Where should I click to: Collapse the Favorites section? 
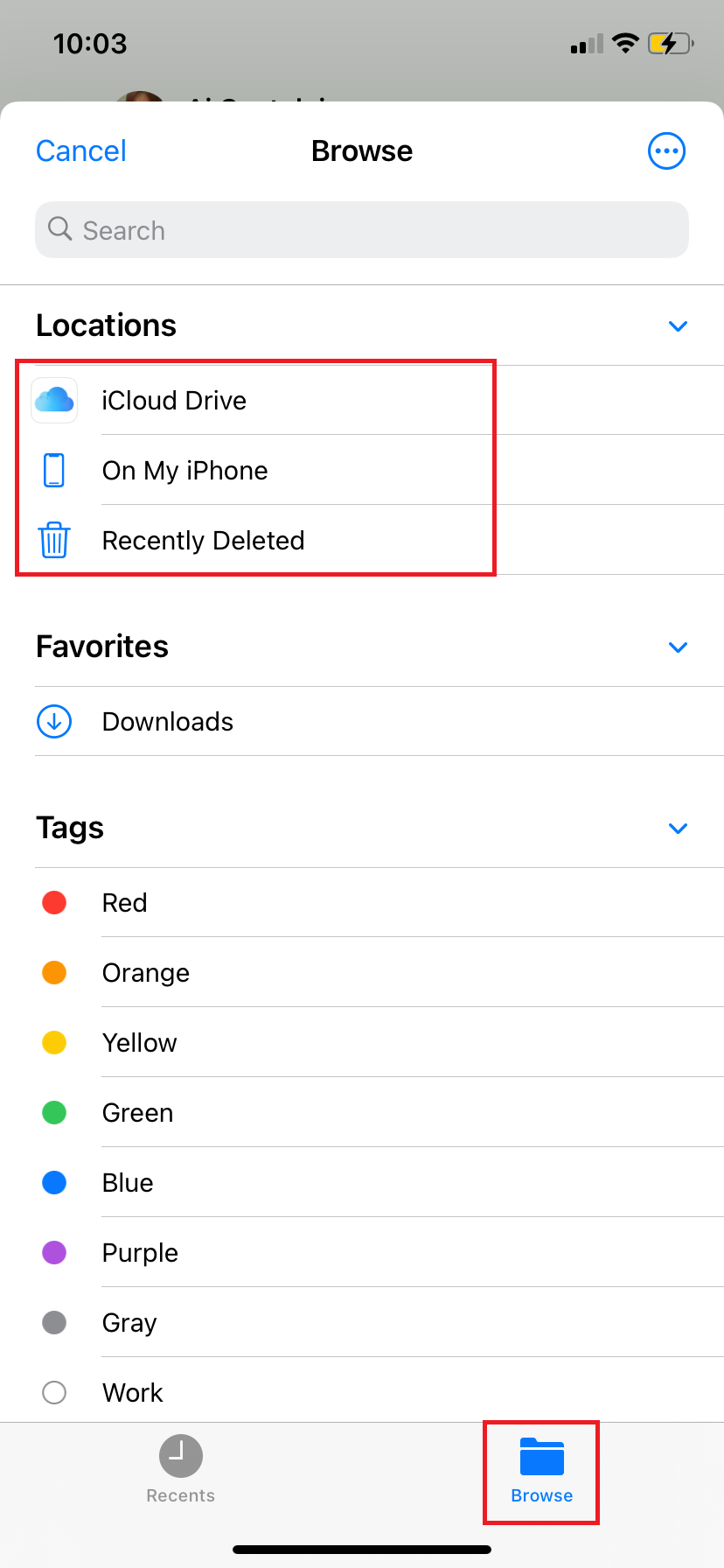(679, 647)
